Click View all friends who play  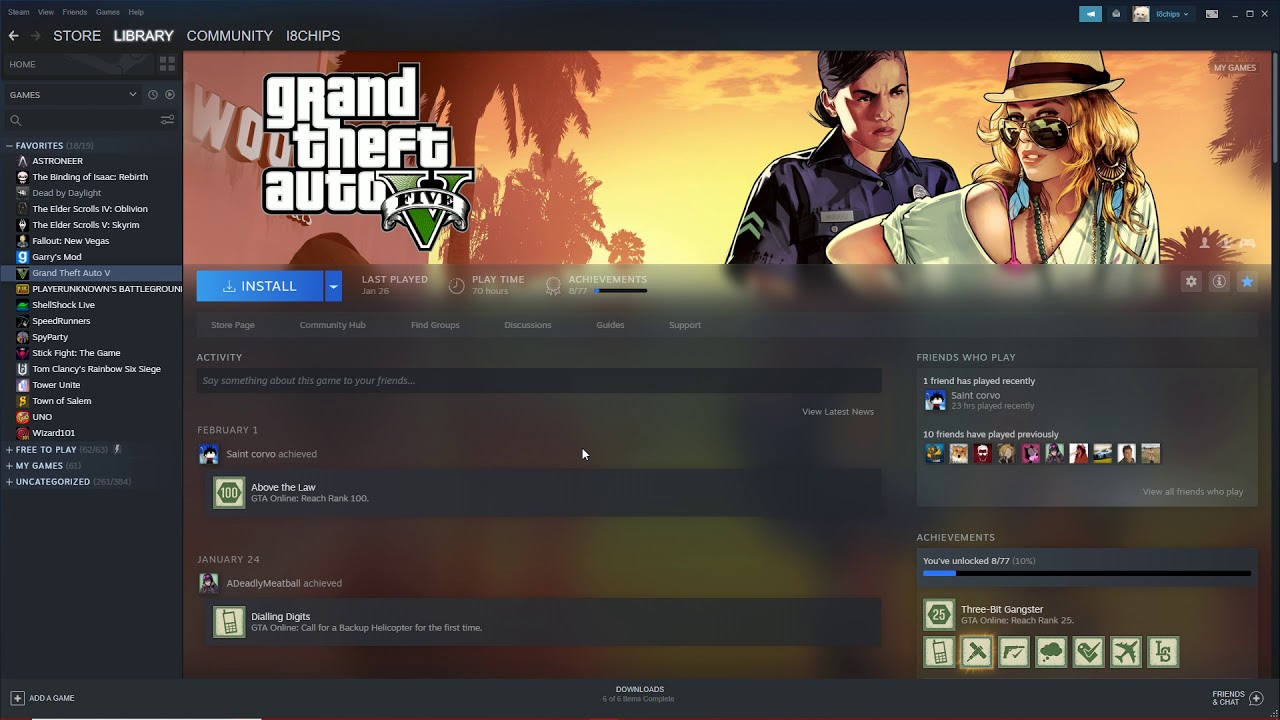[1193, 492]
